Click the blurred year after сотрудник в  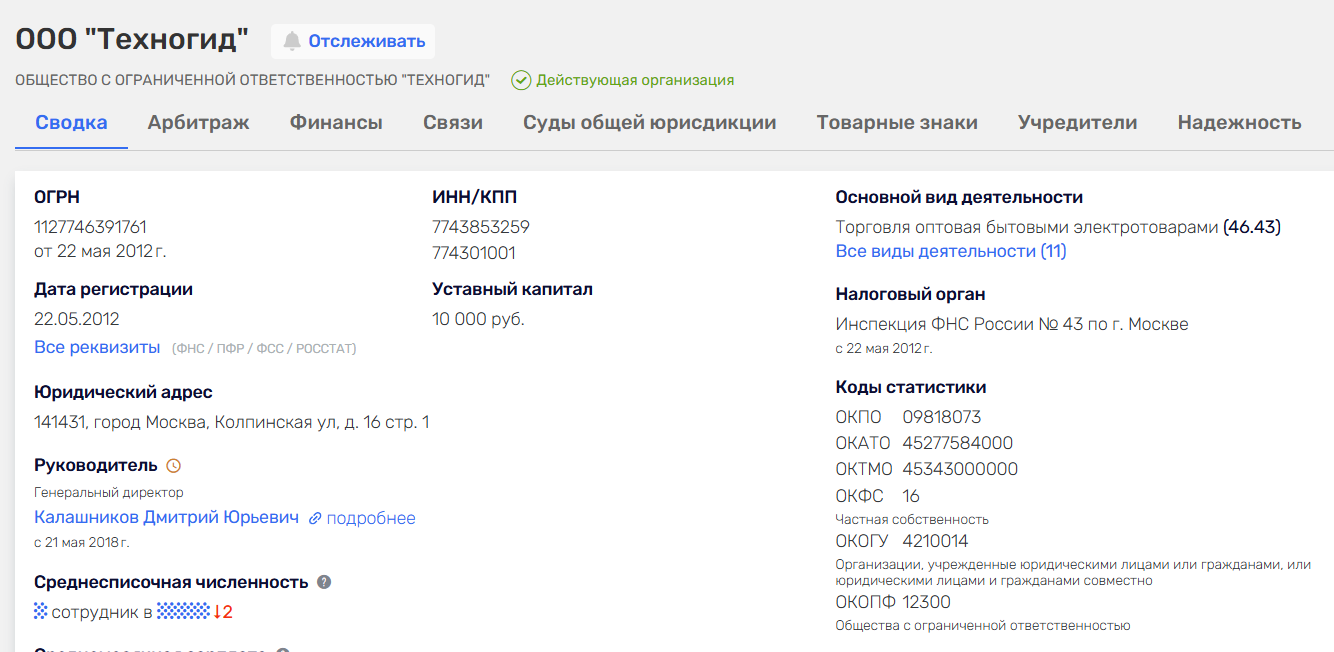tap(183, 611)
